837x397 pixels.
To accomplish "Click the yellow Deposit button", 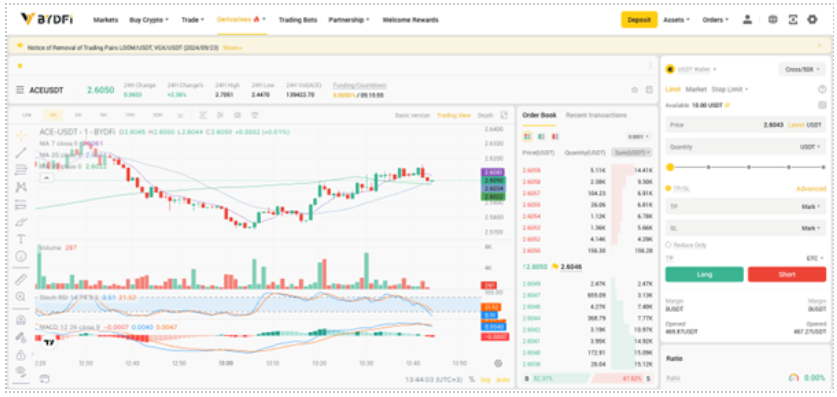I will point(639,20).
